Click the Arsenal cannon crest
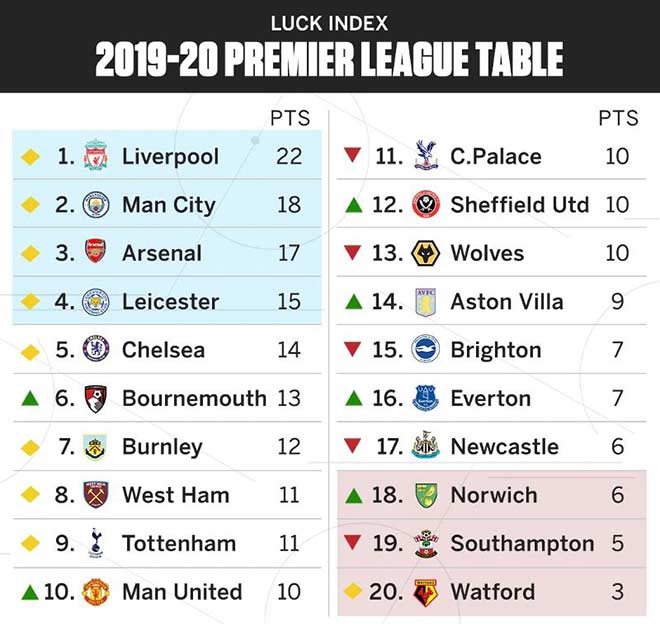This screenshot has height=624, width=660. click(x=95, y=251)
